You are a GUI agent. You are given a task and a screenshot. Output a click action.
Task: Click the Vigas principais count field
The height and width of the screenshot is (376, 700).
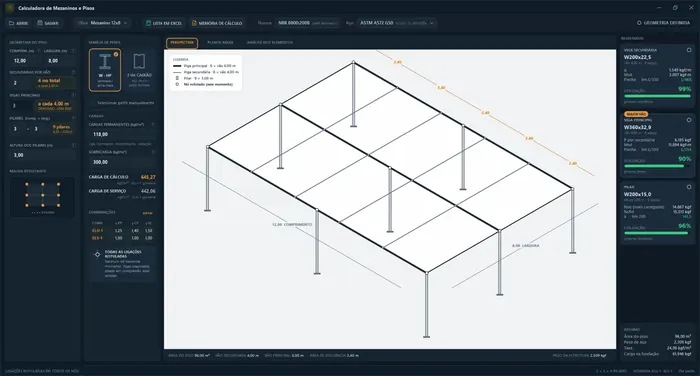click(x=21, y=106)
